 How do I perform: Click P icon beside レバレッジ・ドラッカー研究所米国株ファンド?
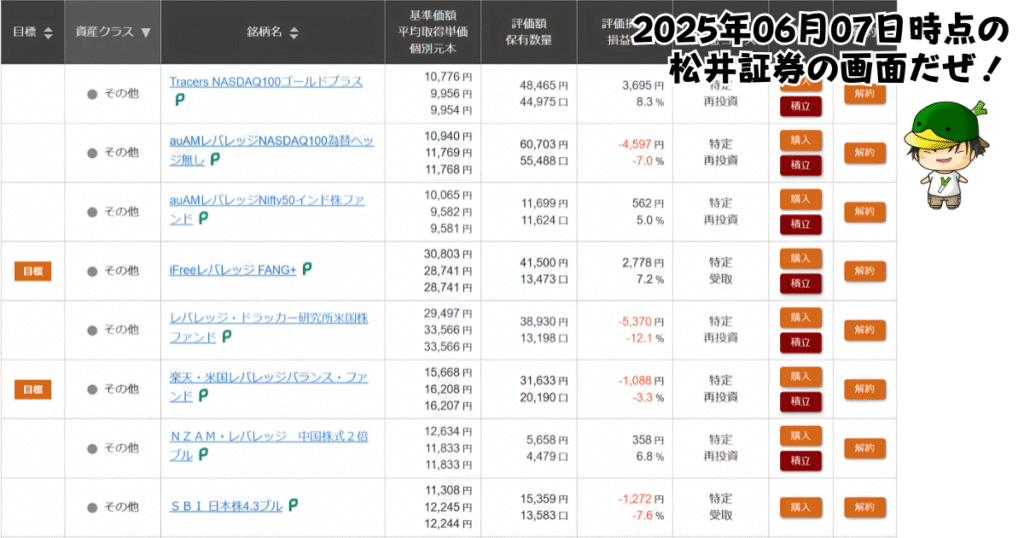[x=227, y=336]
